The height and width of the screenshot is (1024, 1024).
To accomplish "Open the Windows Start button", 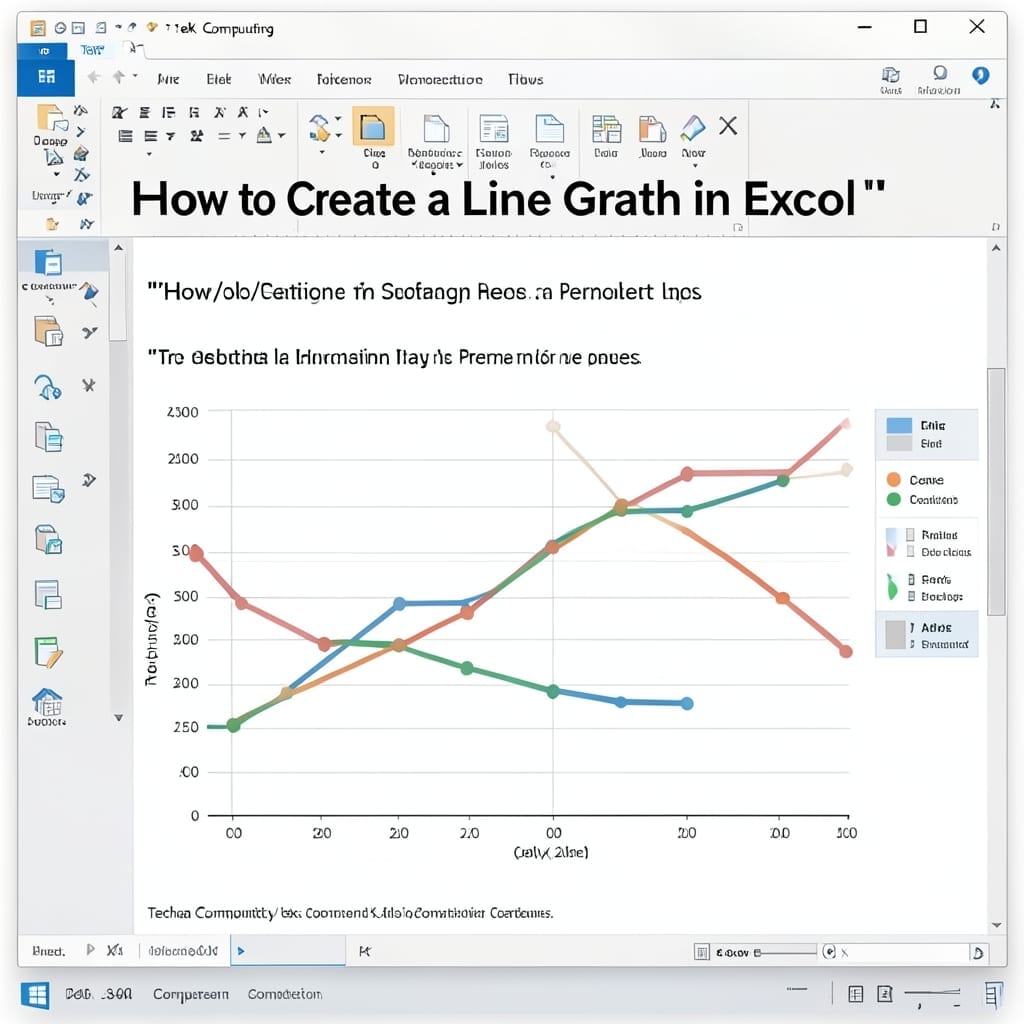I will [x=34, y=995].
